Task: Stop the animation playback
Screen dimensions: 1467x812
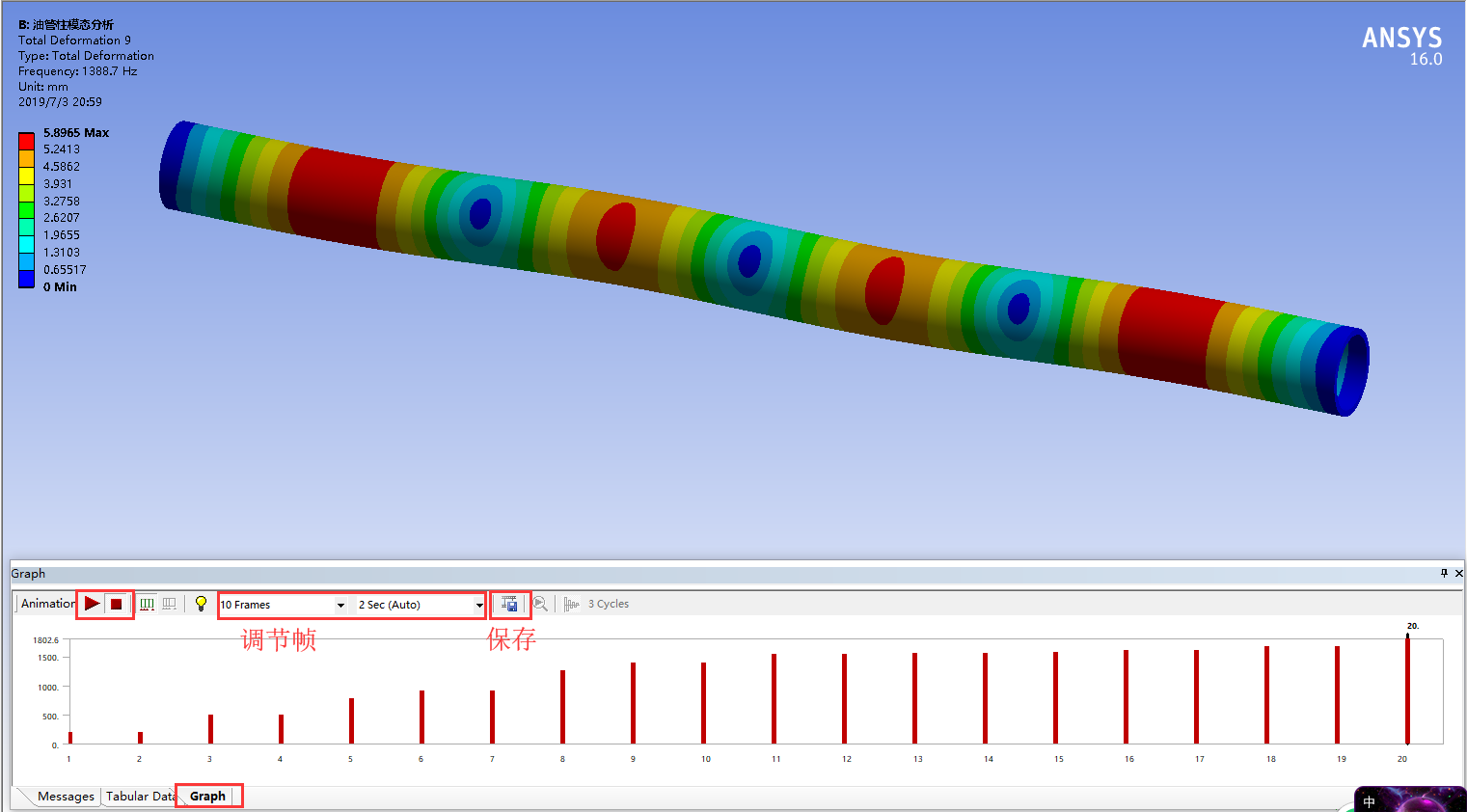Action: (x=116, y=604)
